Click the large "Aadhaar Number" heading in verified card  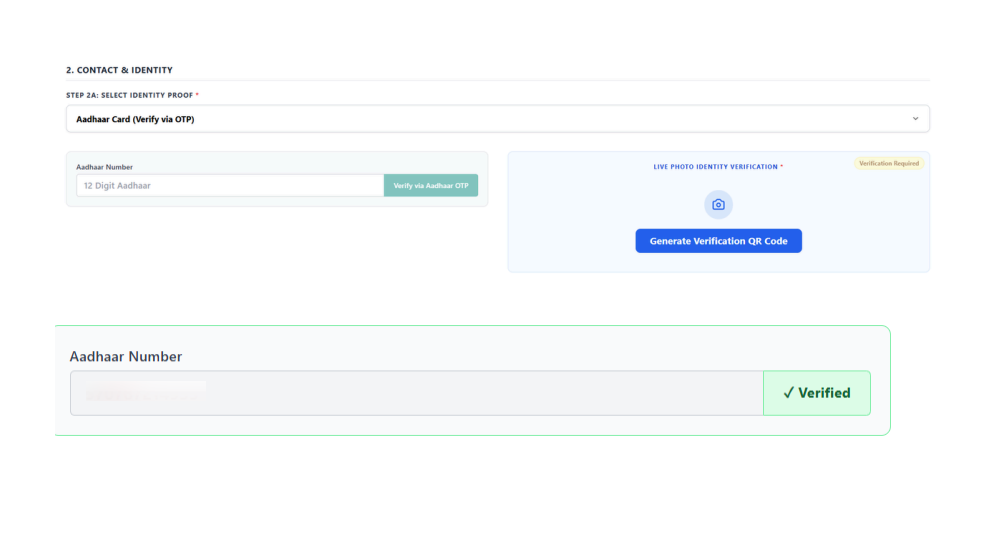click(x=125, y=357)
